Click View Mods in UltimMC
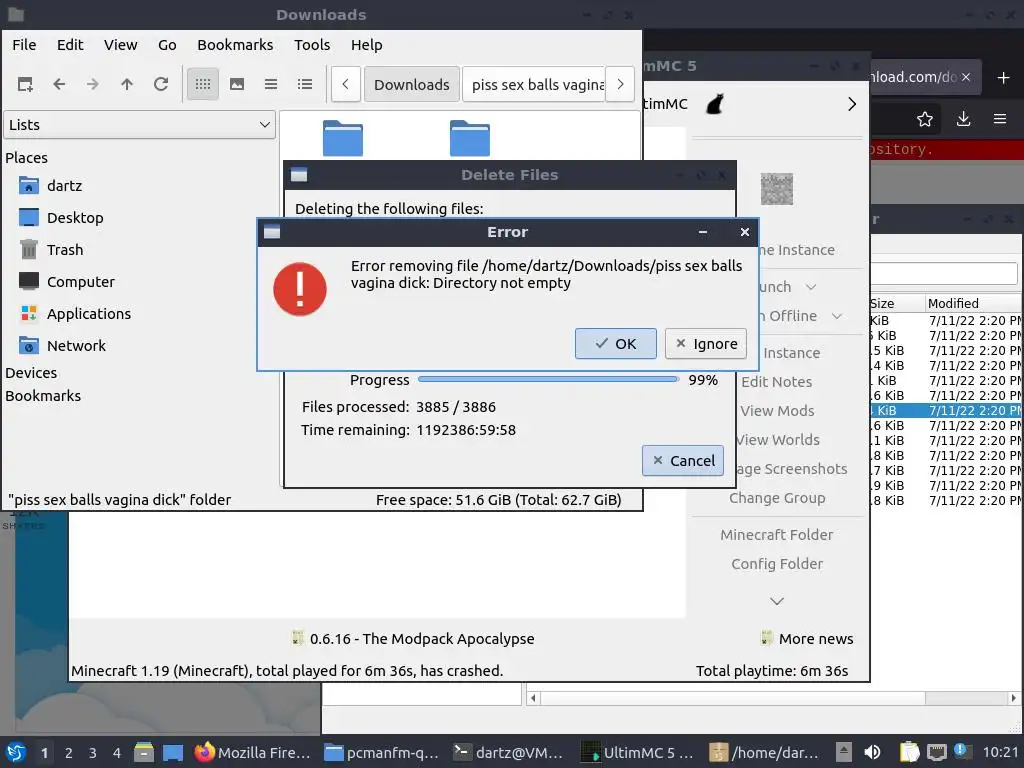1024x768 pixels. click(x=776, y=411)
